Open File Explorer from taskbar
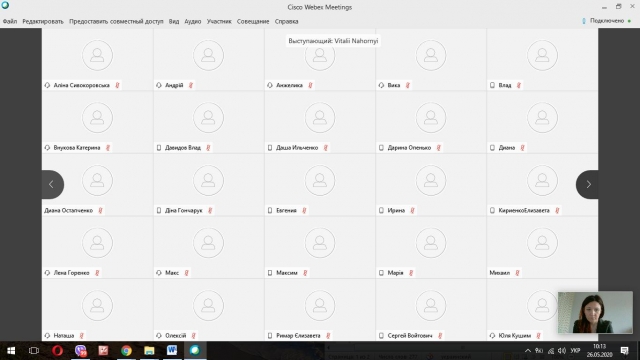Viewport: 640px width, 360px height. coord(149,351)
